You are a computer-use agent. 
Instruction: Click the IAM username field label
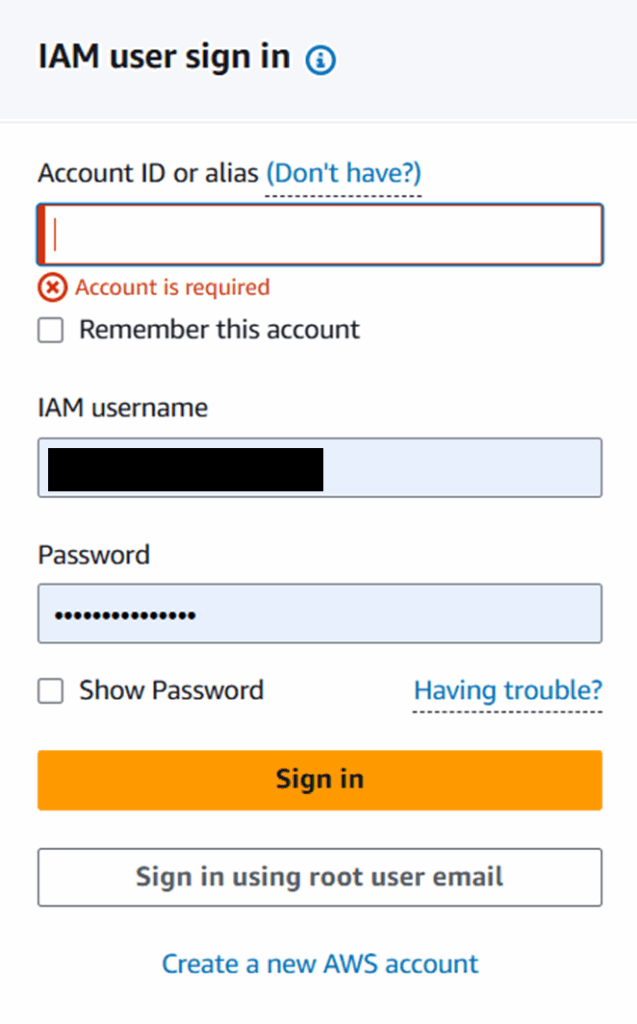[x=123, y=408]
